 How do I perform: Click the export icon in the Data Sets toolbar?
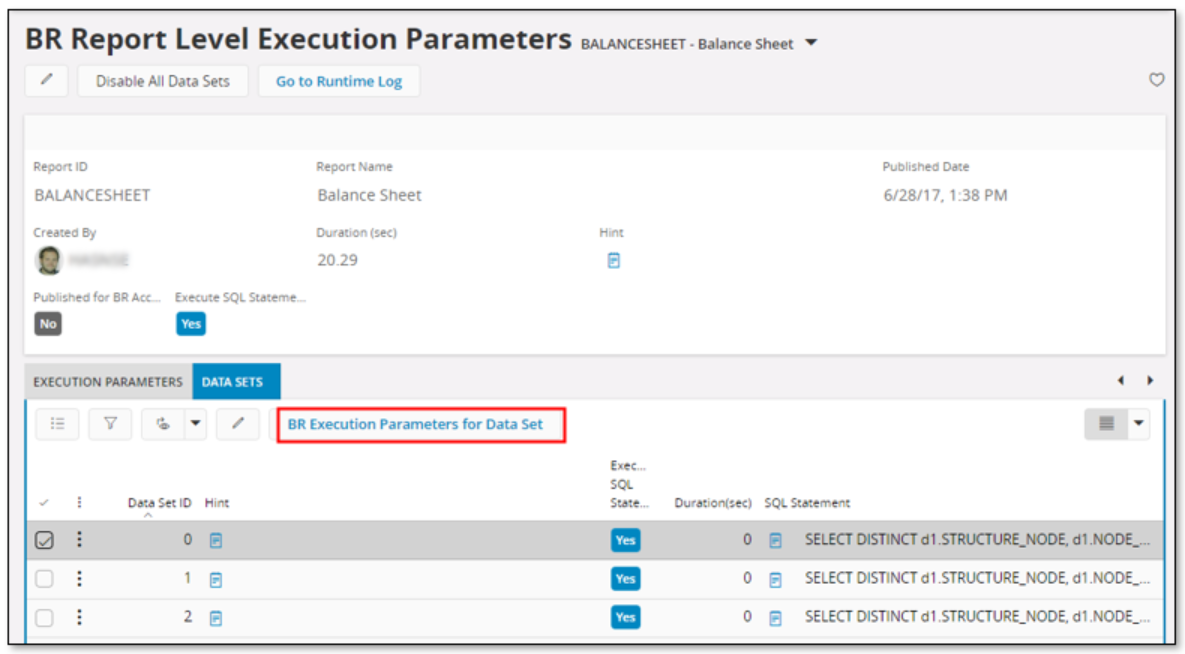click(x=165, y=423)
